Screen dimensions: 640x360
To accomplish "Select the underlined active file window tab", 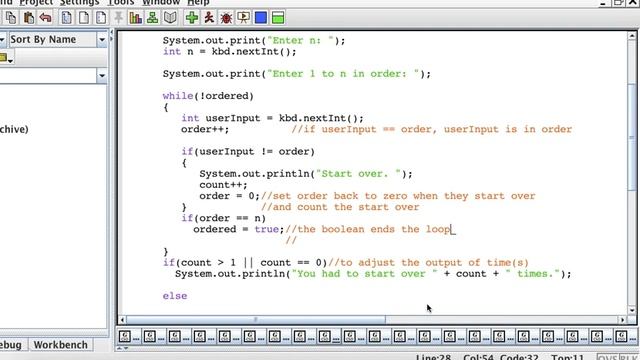I will click(x=328, y=337).
